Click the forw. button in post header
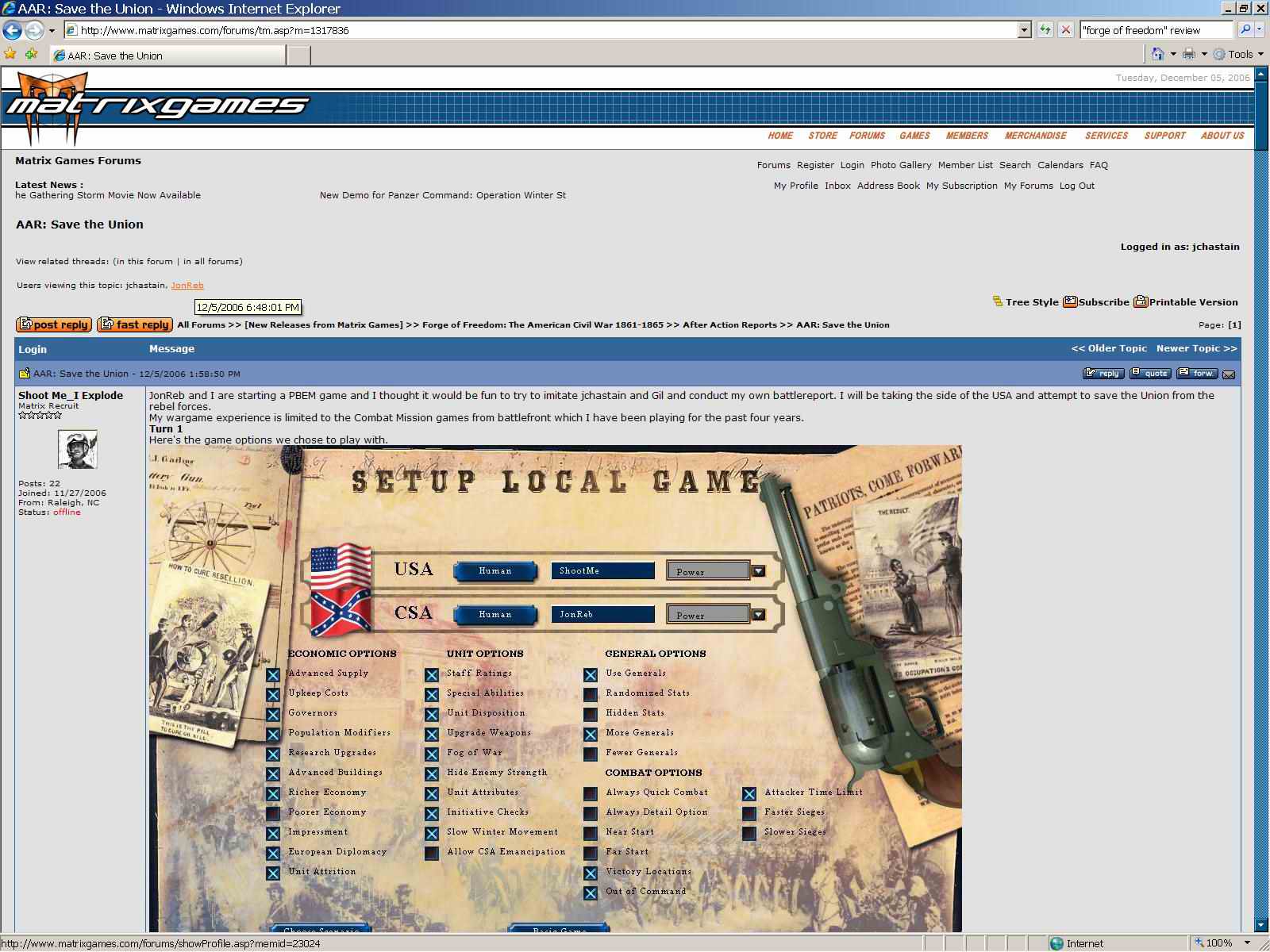Image resolution: width=1270 pixels, height=952 pixels. [1197, 373]
